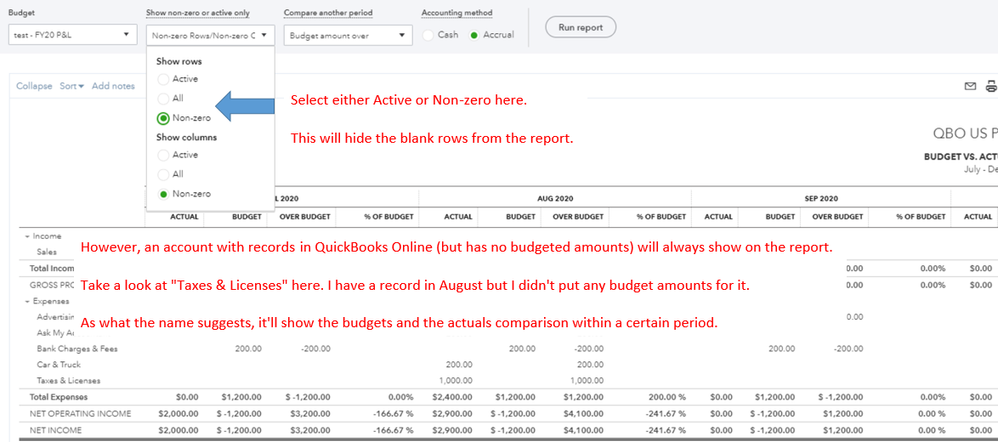Open the Sort dropdown
Viewport: 998px width, 442px height.
pos(71,86)
